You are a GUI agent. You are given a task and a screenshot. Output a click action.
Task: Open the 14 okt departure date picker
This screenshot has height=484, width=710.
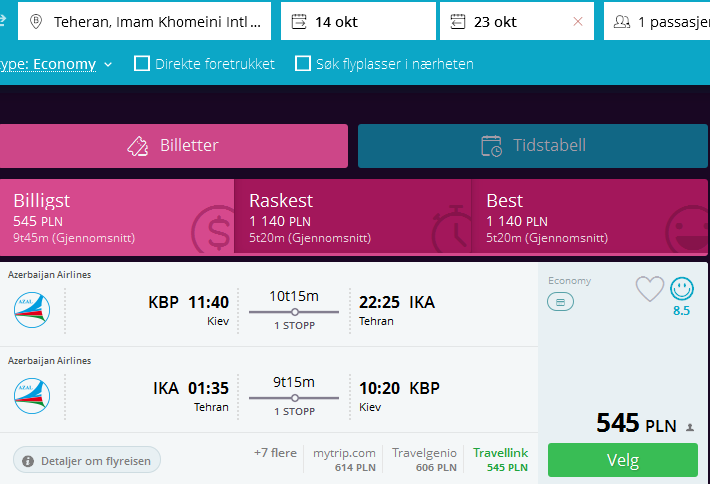pos(358,21)
